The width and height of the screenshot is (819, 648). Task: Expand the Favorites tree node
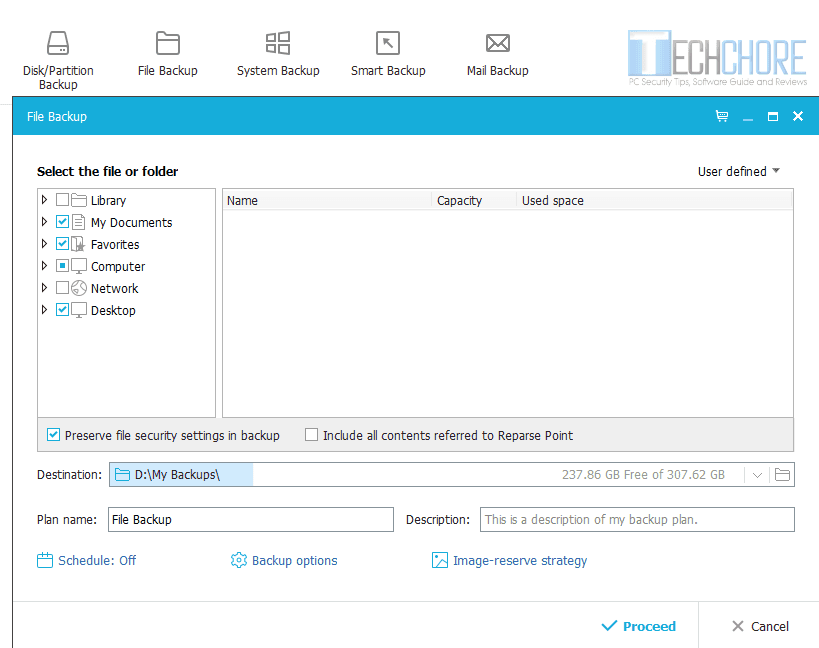pyautogui.click(x=44, y=243)
